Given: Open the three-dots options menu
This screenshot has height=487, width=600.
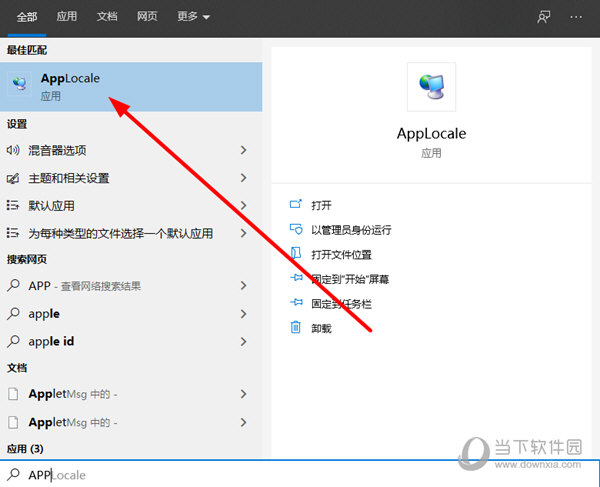Looking at the screenshot, I should tap(576, 17).
